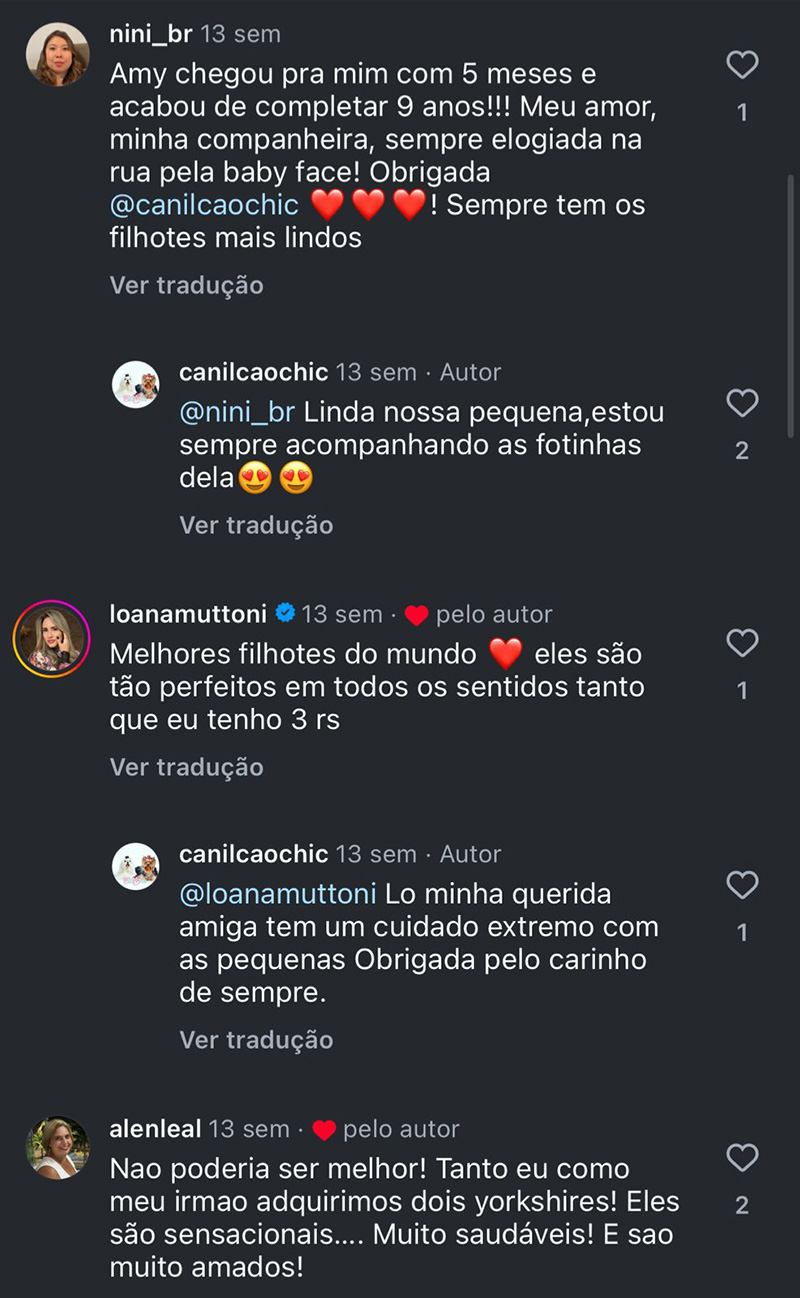Like alenleal's comment about yorkshires
The width and height of the screenshot is (800, 1298).
point(742,1158)
